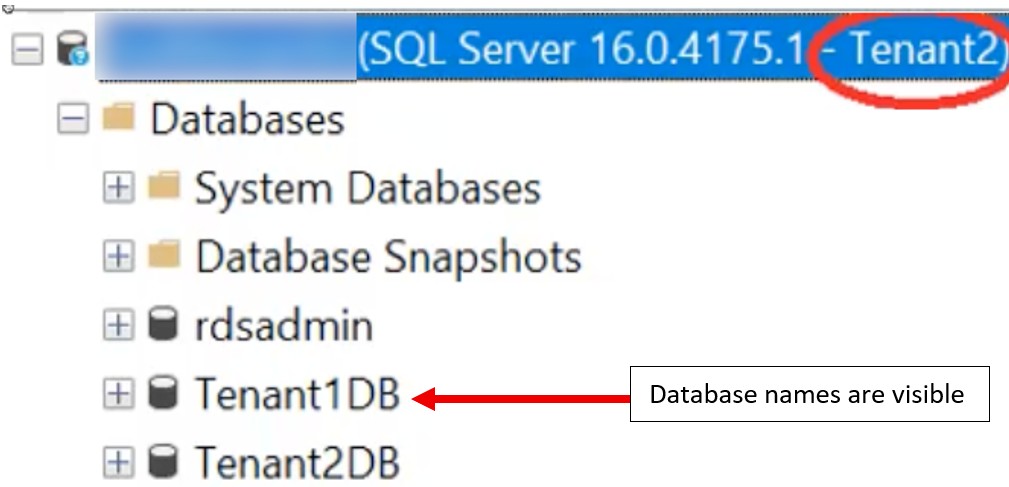The image size is (1009, 487).
Task: Select the rdsadmin database name
Action: pos(284,326)
